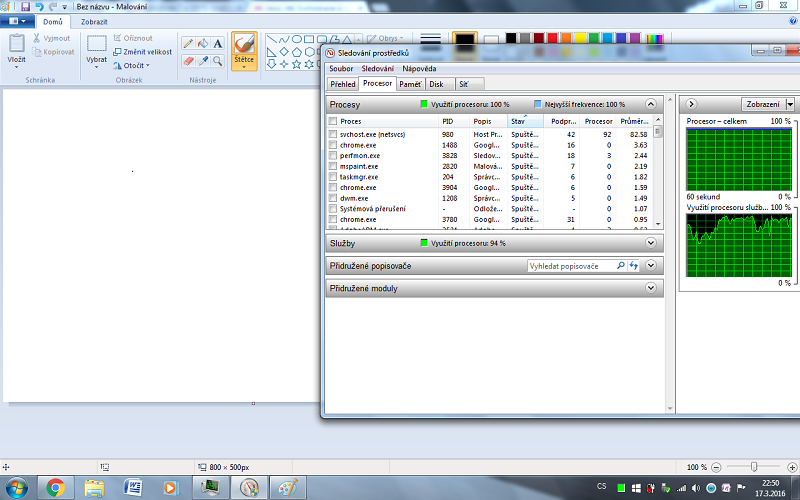Click refresh arrows beside handle search box

pyautogui.click(x=633, y=265)
